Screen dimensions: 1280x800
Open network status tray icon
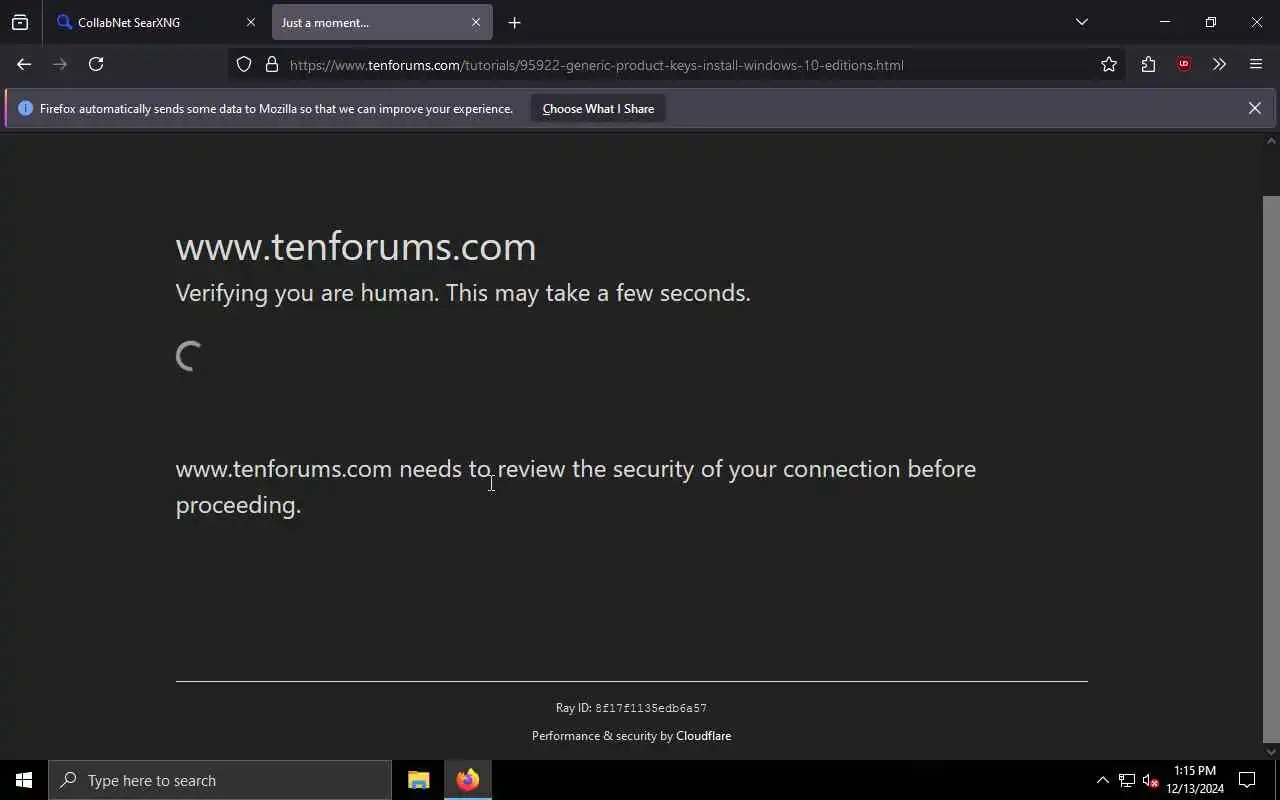click(x=1126, y=780)
